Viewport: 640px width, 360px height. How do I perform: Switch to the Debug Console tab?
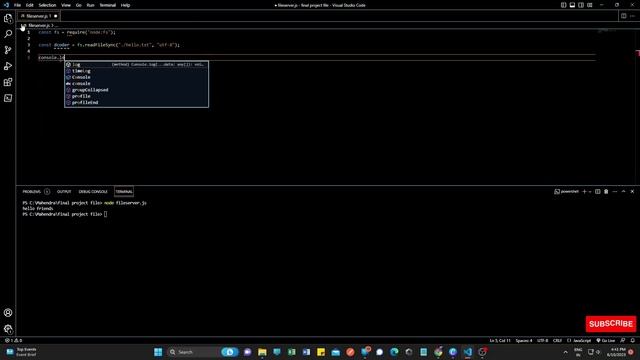93,191
